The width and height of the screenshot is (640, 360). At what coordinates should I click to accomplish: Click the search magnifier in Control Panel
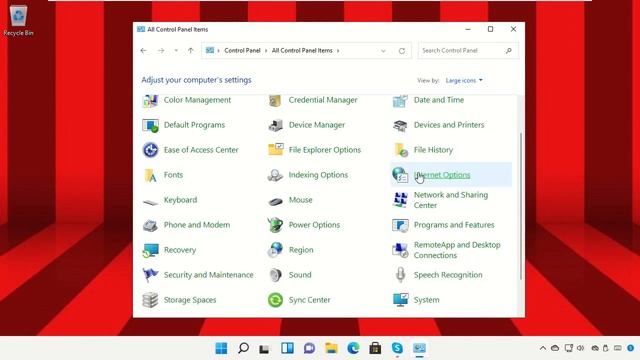pos(509,51)
